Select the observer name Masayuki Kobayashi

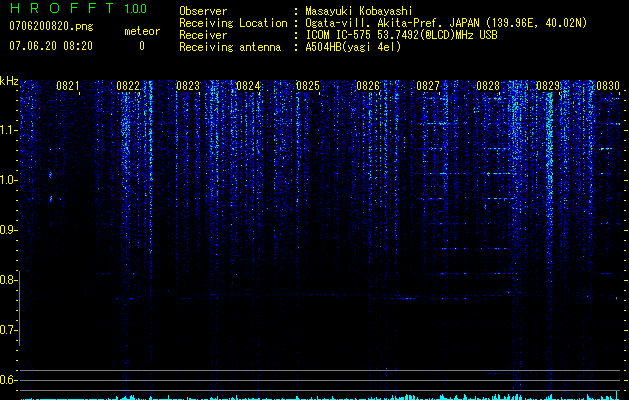pos(359,11)
